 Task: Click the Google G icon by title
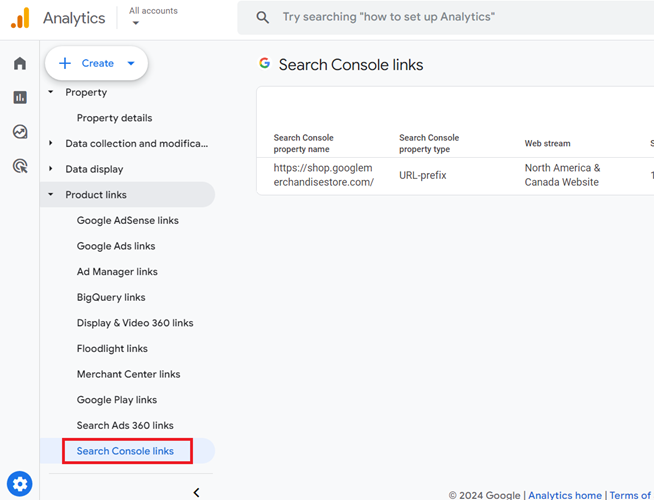click(x=264, y=63)
